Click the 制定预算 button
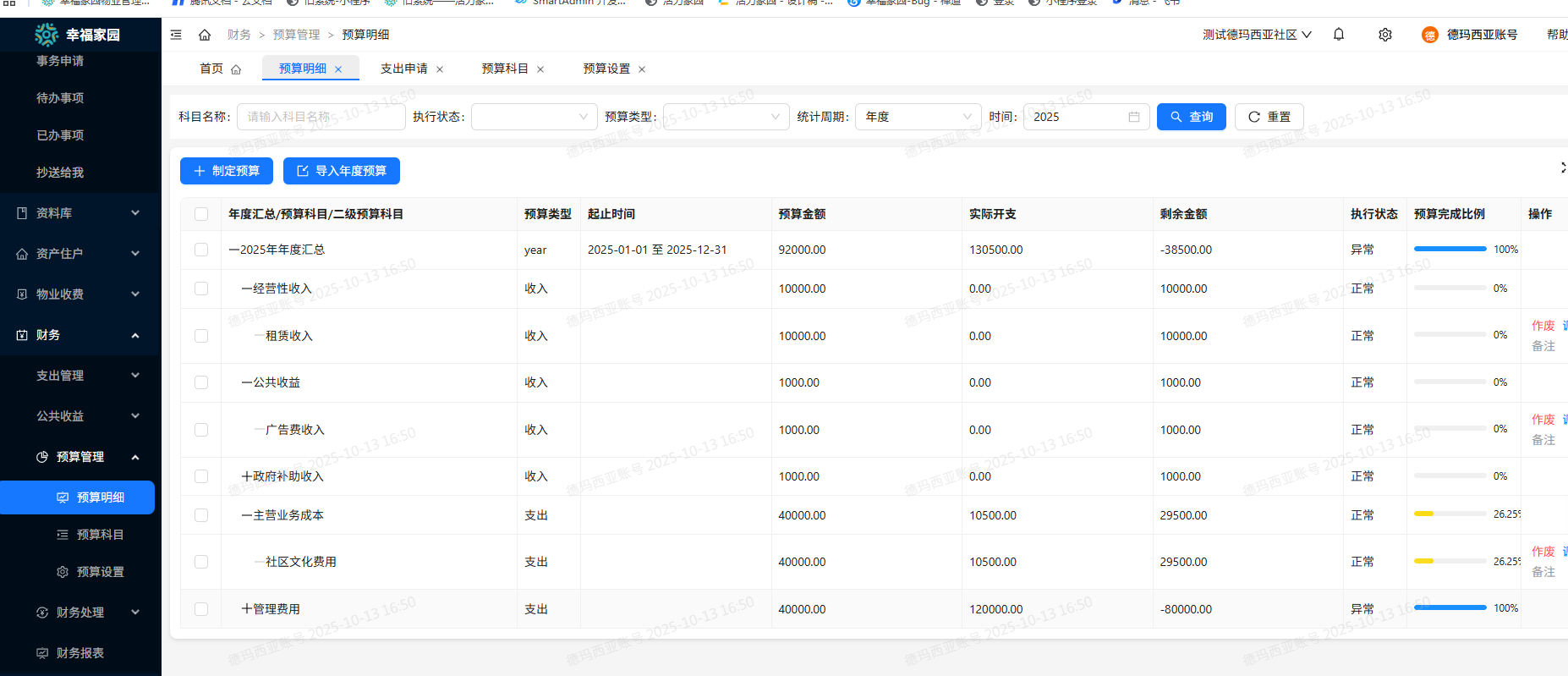 (x=227, y=171)
